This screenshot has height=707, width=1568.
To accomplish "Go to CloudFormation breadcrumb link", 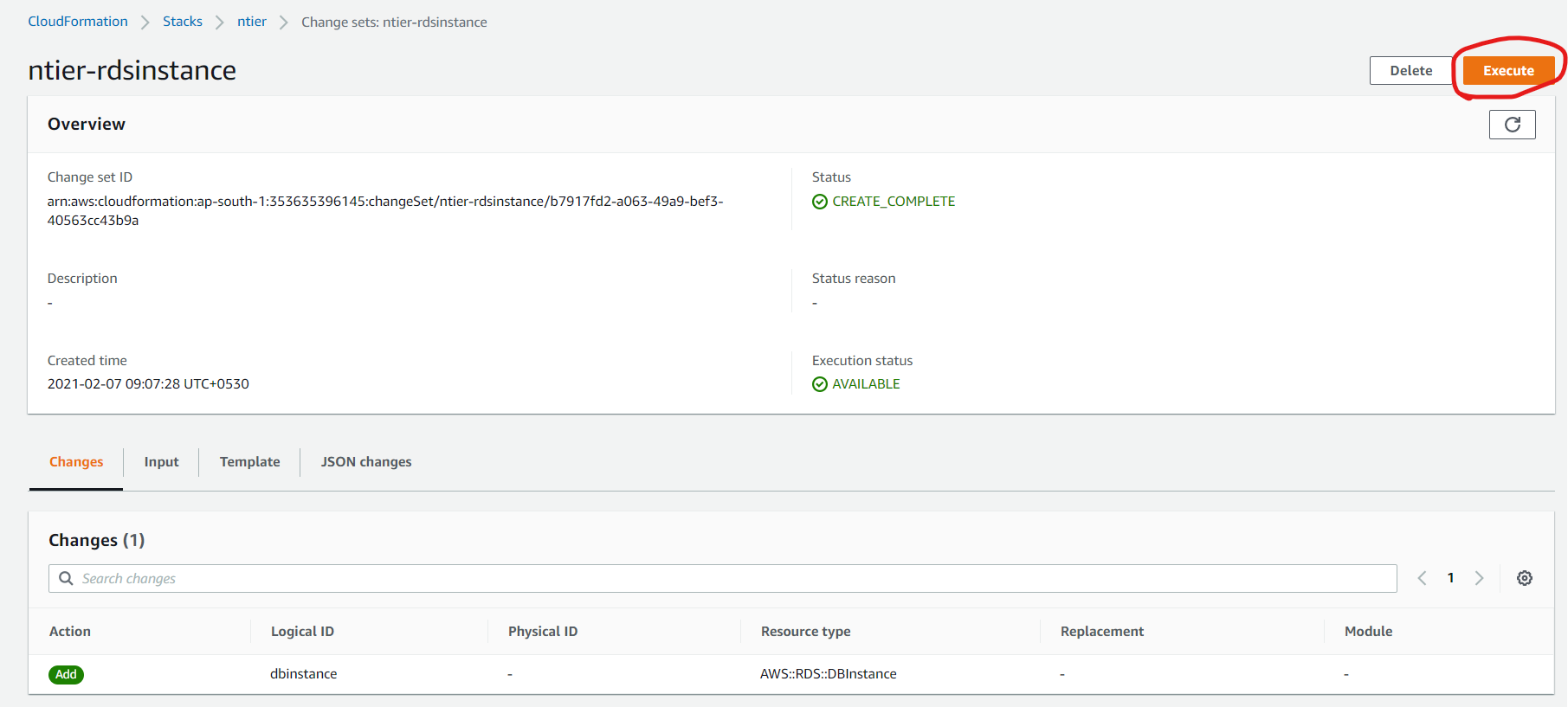I will [x=78, y=22].
